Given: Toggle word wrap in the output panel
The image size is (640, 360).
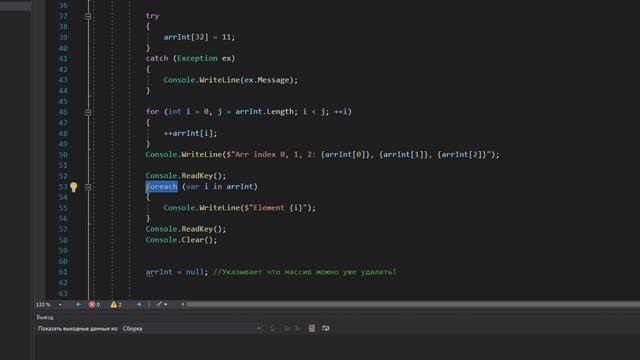Looking at the screenshot, I should [x=325, y=328].
